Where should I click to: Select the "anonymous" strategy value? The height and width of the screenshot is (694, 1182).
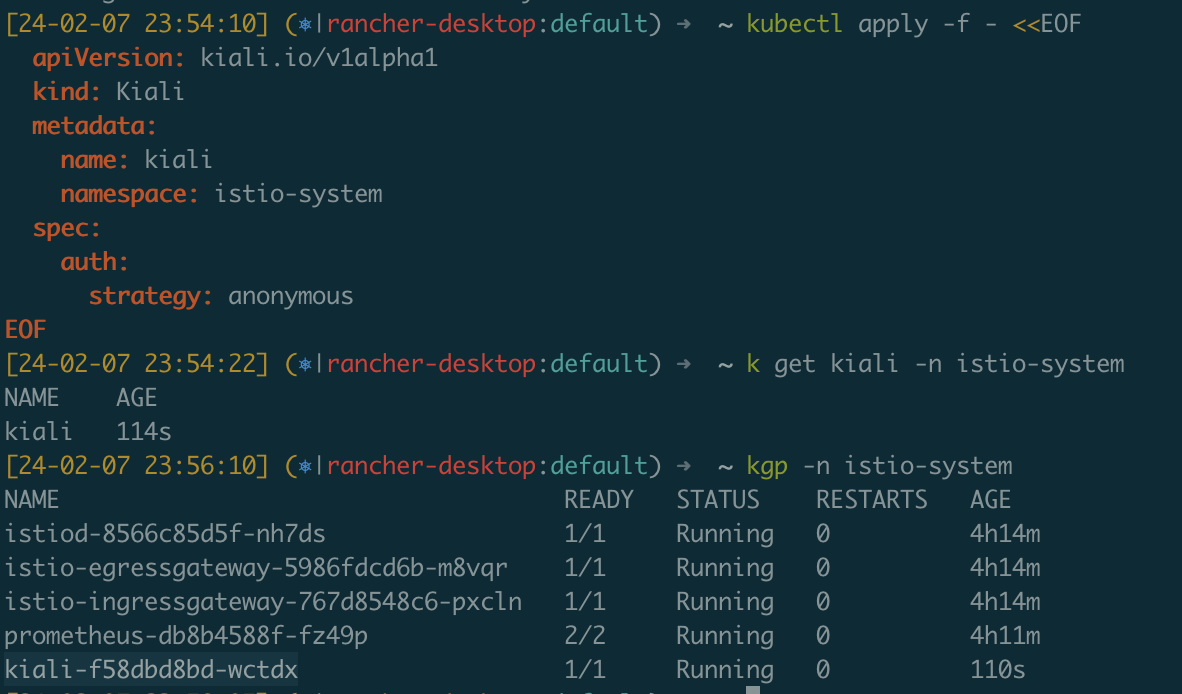click(x=290, y=296)
